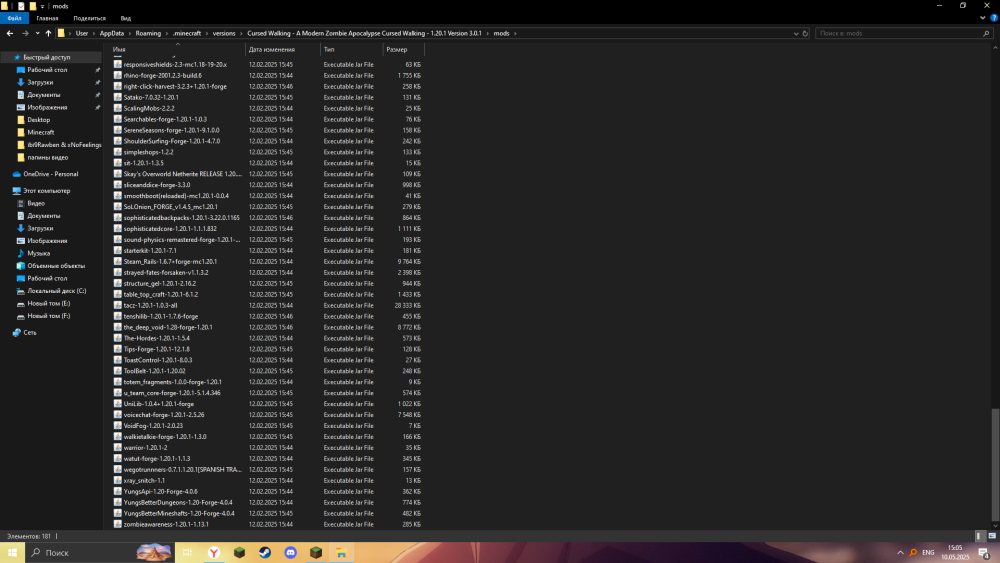1000x563 pixels.
Task: Open Новый том (F:) drive
Action: [x=48, y=316]
